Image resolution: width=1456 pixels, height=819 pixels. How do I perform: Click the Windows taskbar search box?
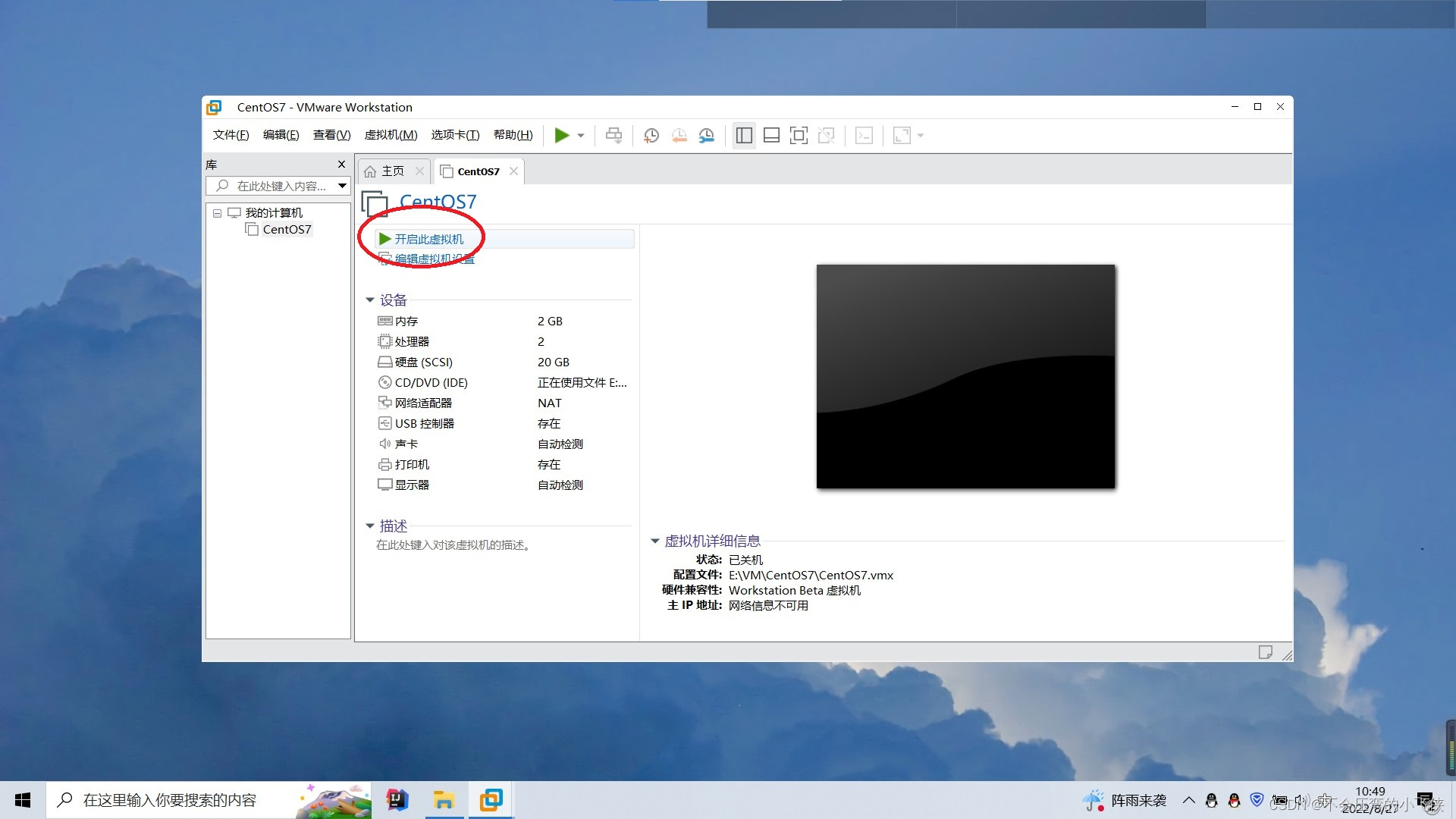(x=209, y=800)
